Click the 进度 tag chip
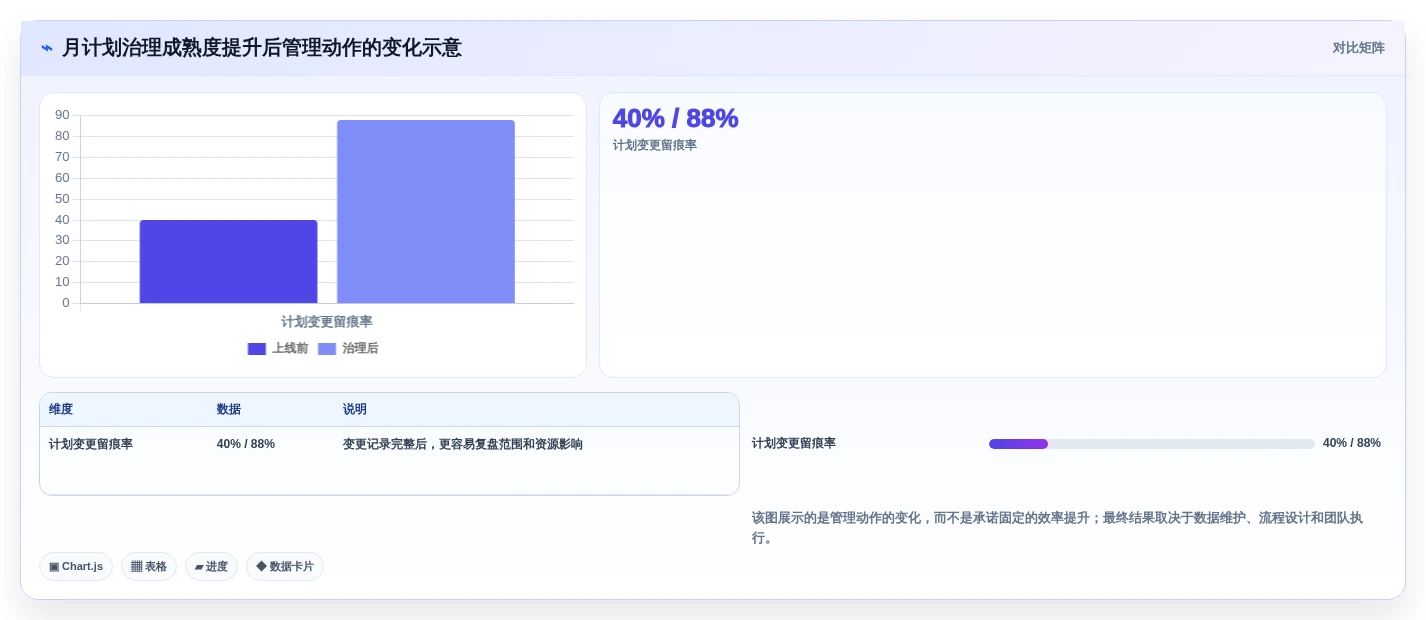This screenshot has height=620, width=1426. (x=211, y=566)
